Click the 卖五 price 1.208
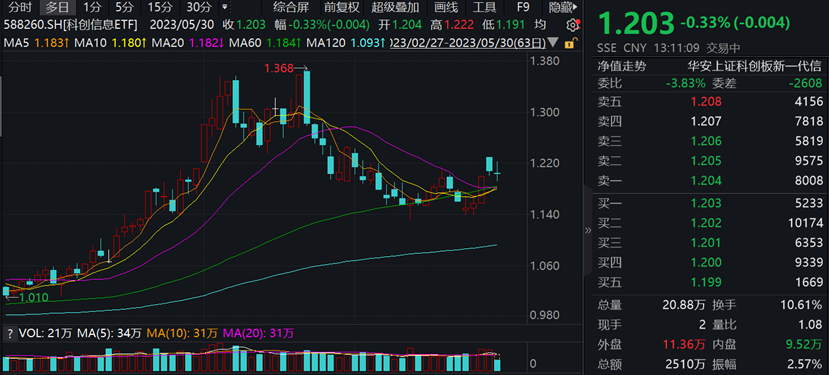The width and height of the screenshot is (829, 375). 706,102
